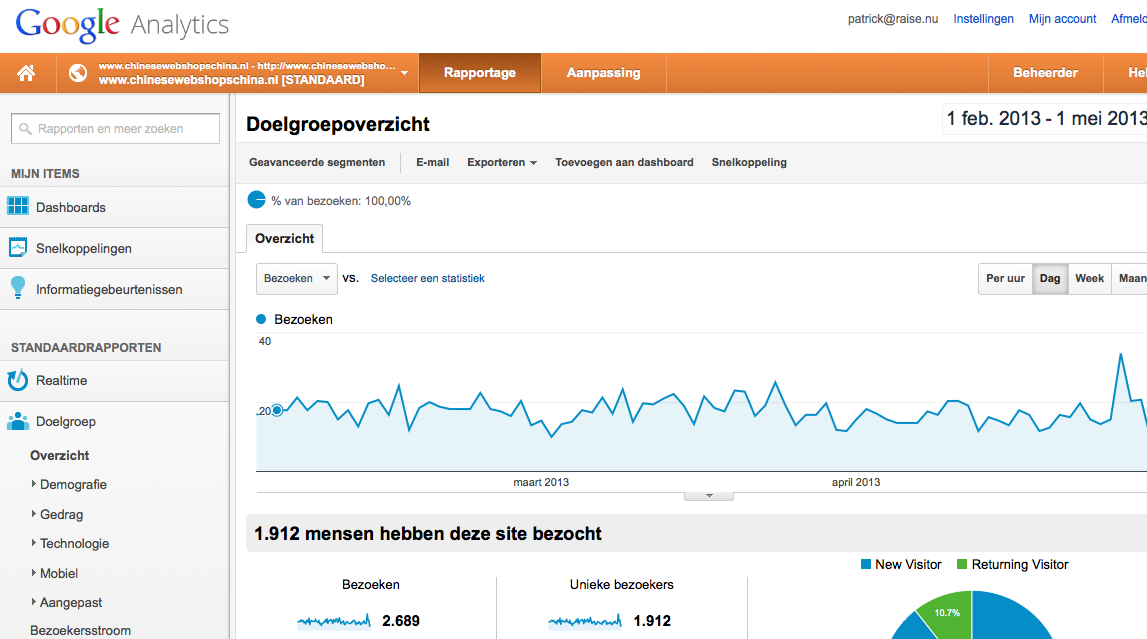1147x639 pixels.
Task: Click the patrick@raise.nu account email
Action: pos(892,19)
